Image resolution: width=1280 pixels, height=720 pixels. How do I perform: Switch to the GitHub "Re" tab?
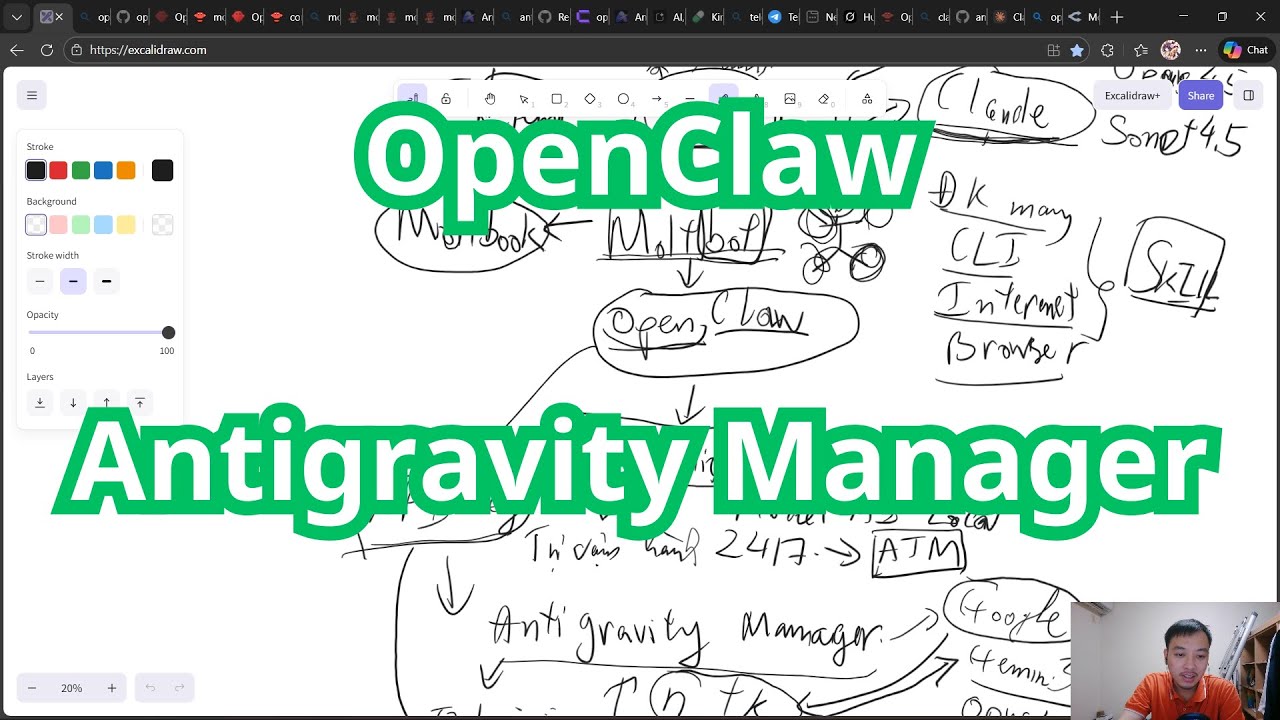click(553, 17)
